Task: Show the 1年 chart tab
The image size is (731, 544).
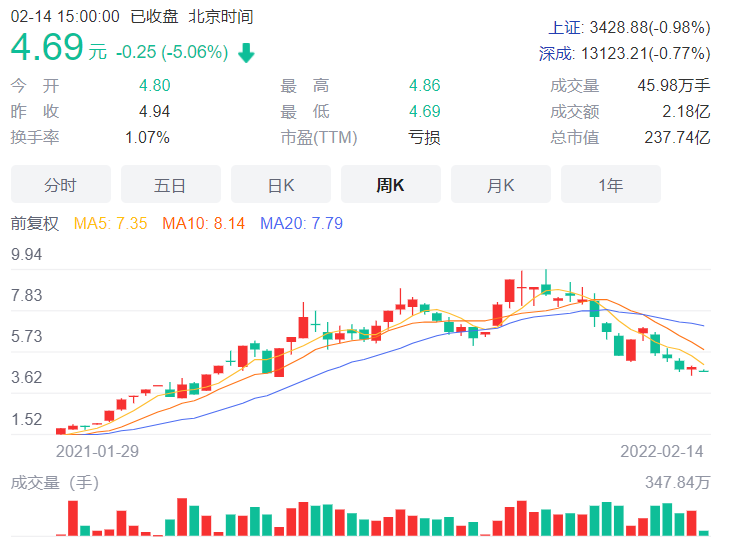Action: pyautogui.click(x=611, y=185)
